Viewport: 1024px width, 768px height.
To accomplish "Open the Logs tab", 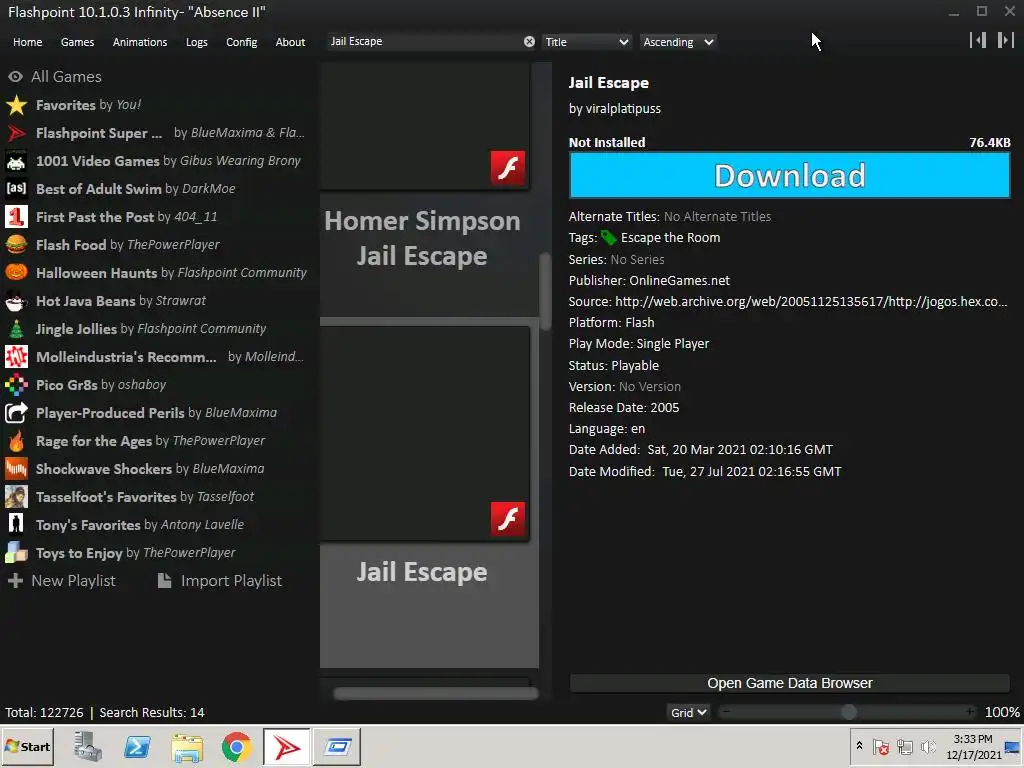I will (x=197, y=42).
